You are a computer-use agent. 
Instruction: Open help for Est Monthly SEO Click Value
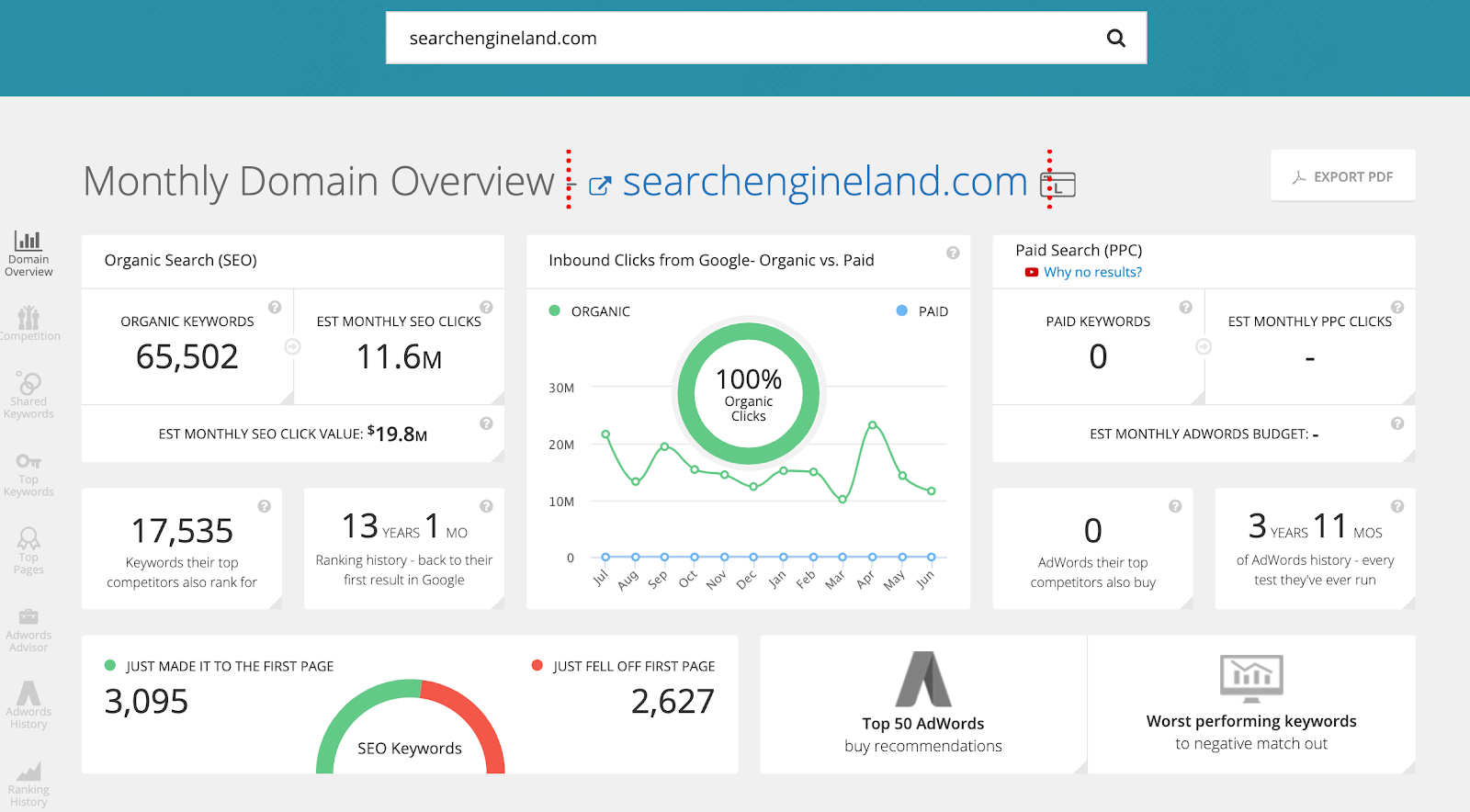pos(486,423)
